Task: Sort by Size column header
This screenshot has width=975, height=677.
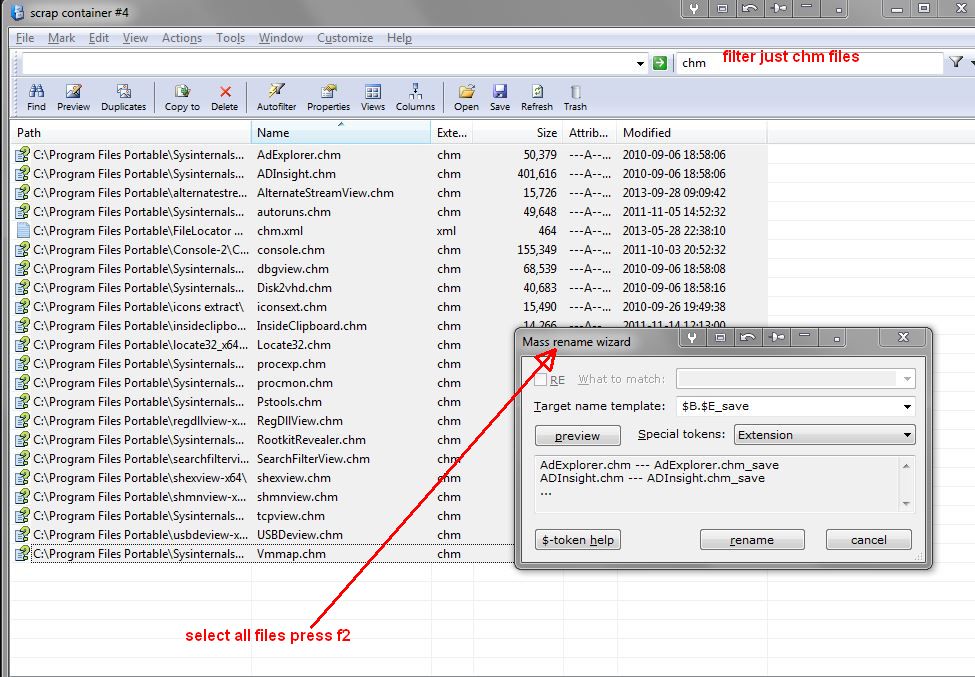Action: [518, 132]
